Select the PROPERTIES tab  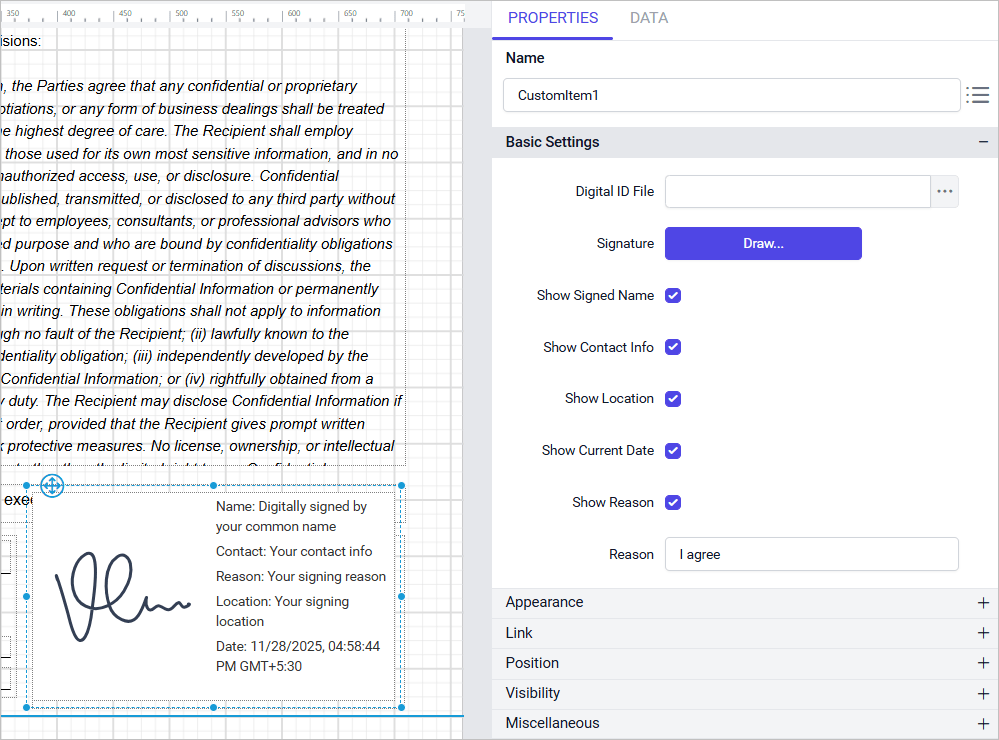(553, 18)
